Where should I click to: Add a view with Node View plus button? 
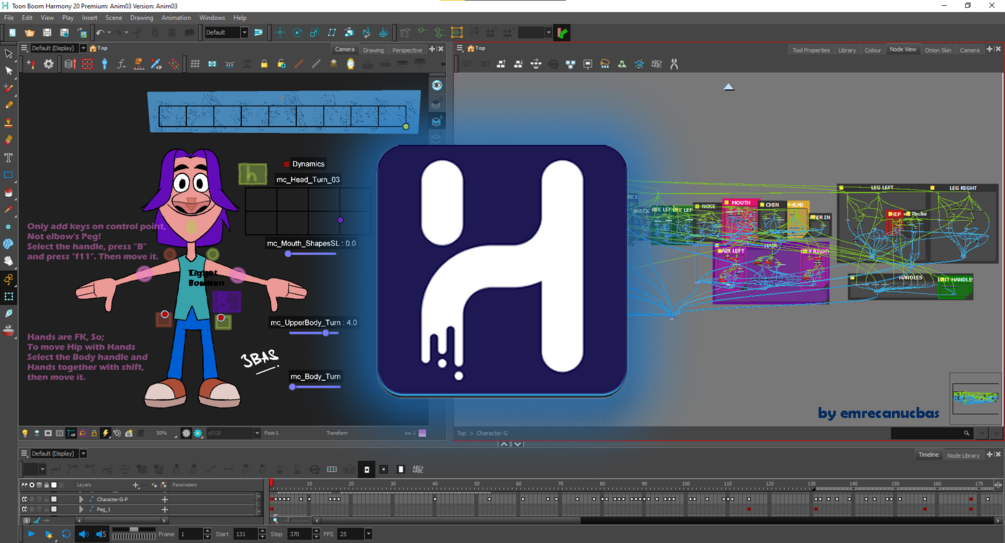989,49
